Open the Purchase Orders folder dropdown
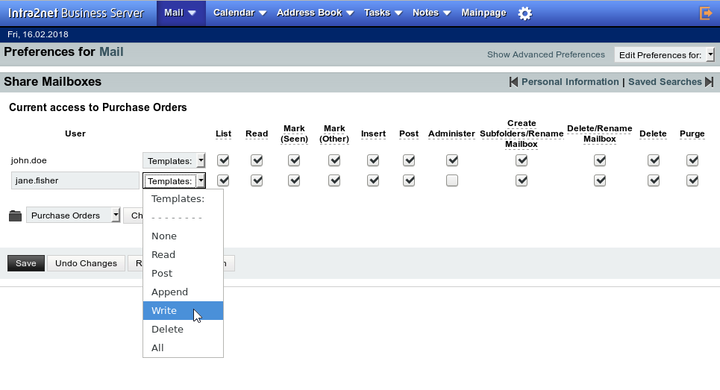 point(73,215)
